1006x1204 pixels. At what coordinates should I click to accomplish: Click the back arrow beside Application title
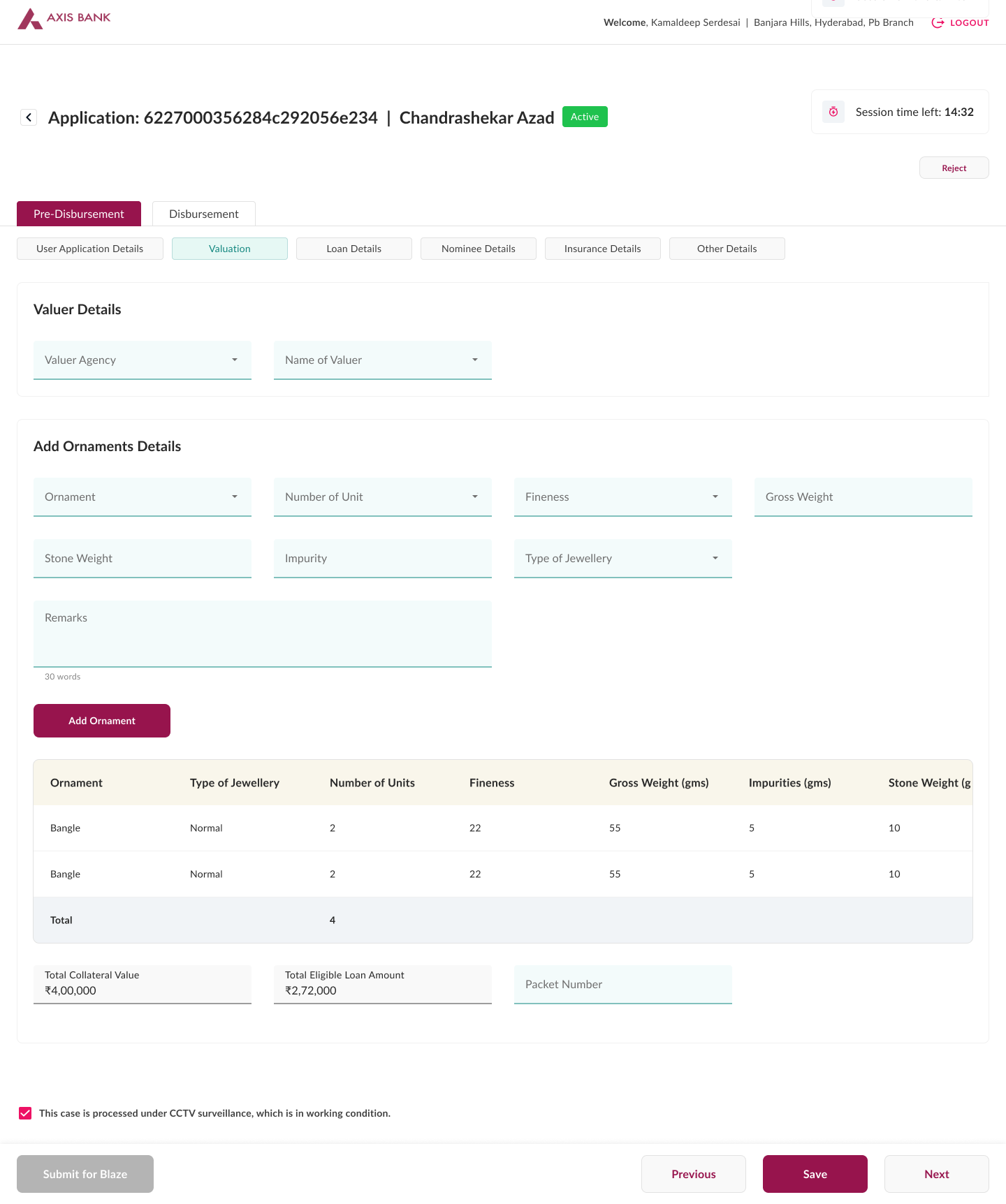pos(29,117)
